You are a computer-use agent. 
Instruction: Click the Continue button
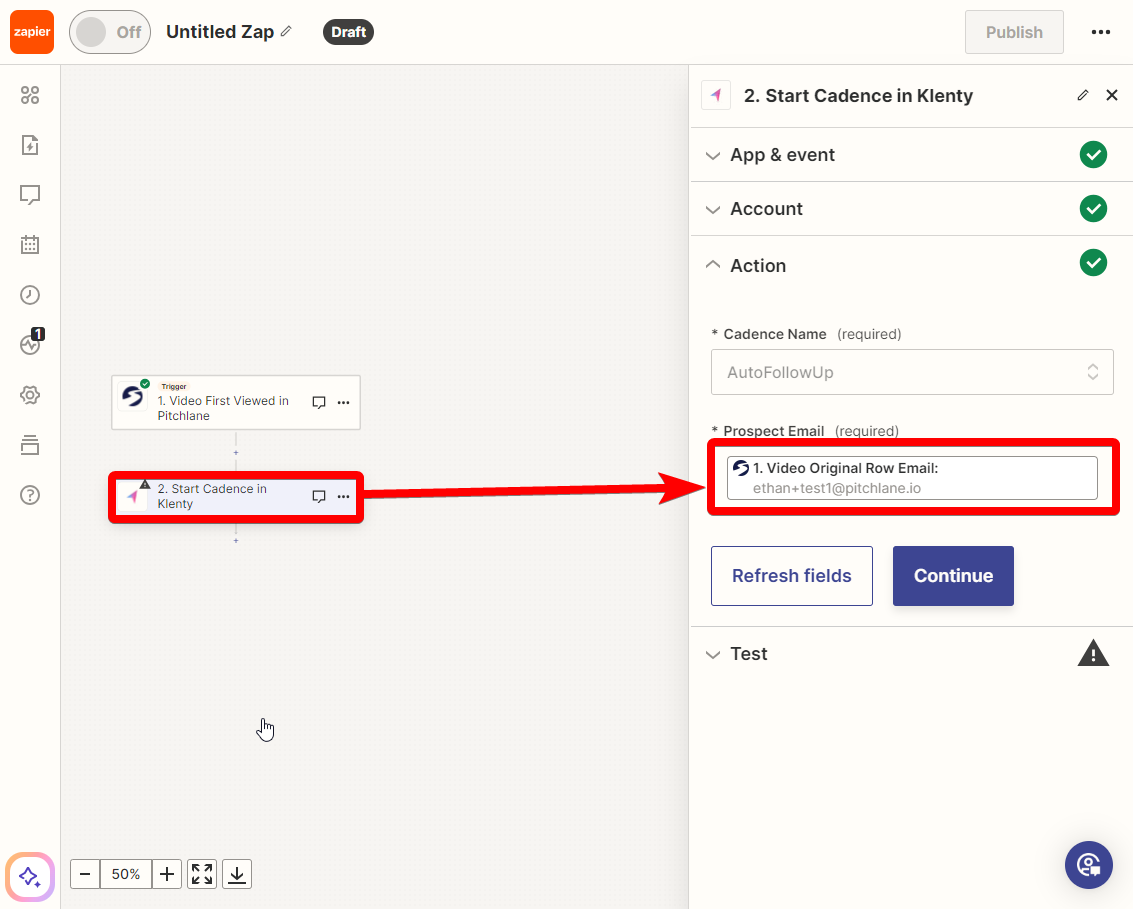coord(953,576)
